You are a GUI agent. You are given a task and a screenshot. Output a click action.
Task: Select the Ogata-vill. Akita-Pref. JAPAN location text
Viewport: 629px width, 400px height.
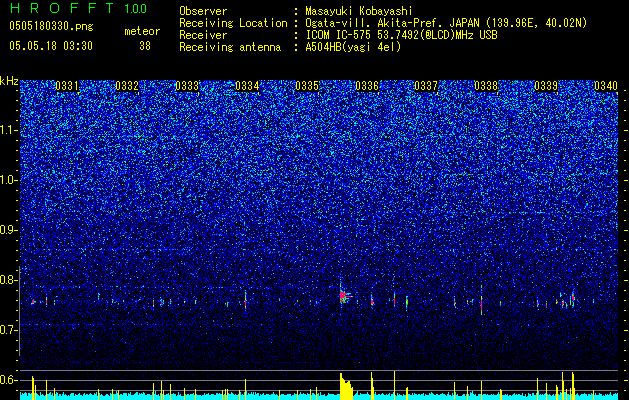pos(446,23)
